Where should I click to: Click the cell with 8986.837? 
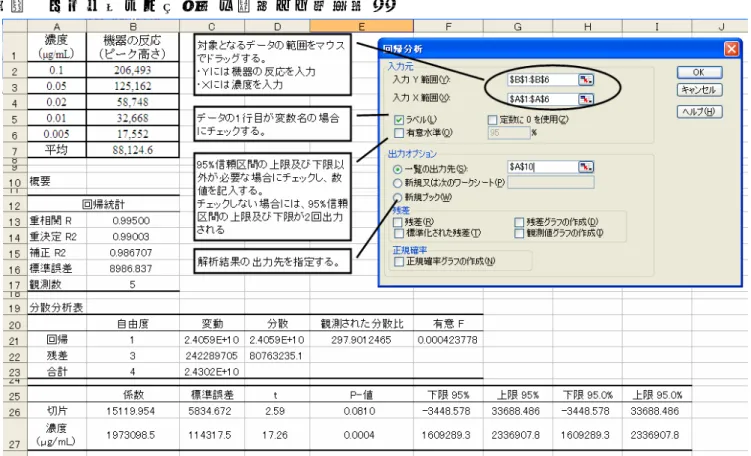click(x=133, y=269)
